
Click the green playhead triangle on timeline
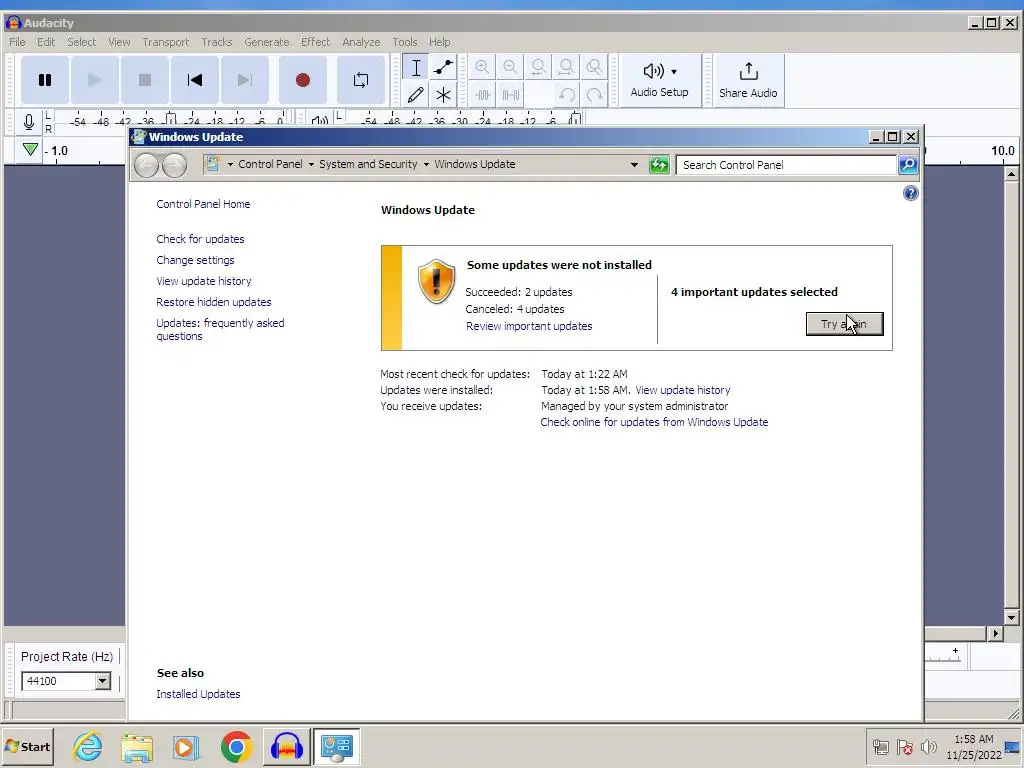click(30, 150)
